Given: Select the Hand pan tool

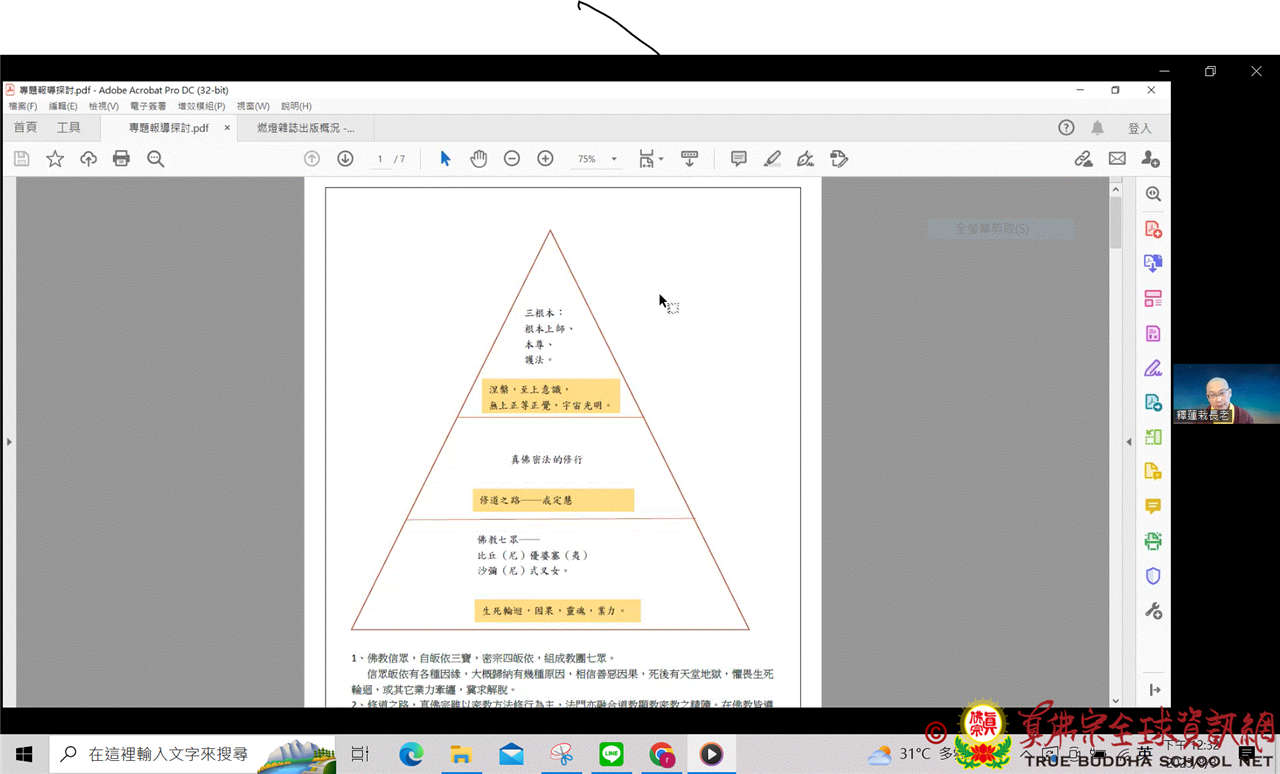Looking at the screenshot, I should point(478,159).
